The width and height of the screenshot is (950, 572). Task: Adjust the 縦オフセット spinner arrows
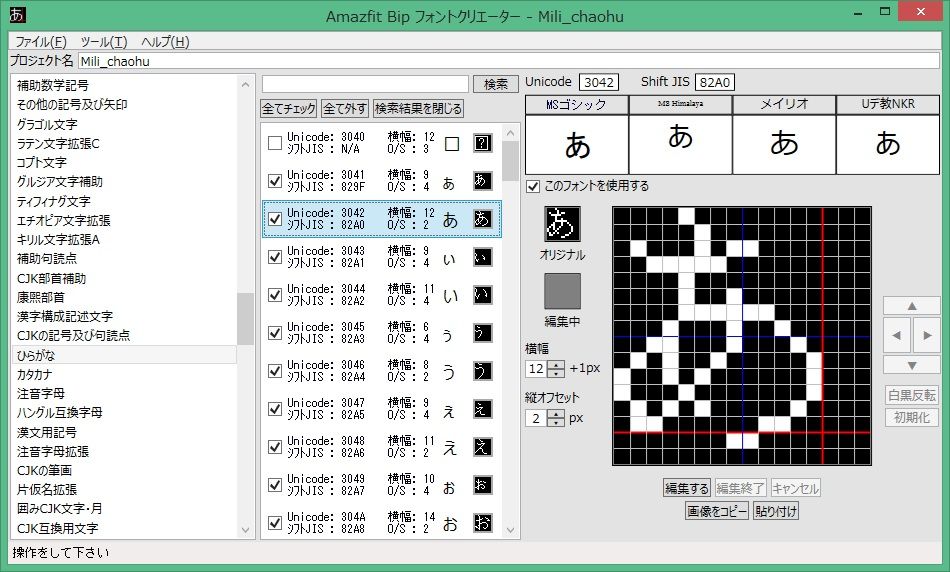(556, 418)
